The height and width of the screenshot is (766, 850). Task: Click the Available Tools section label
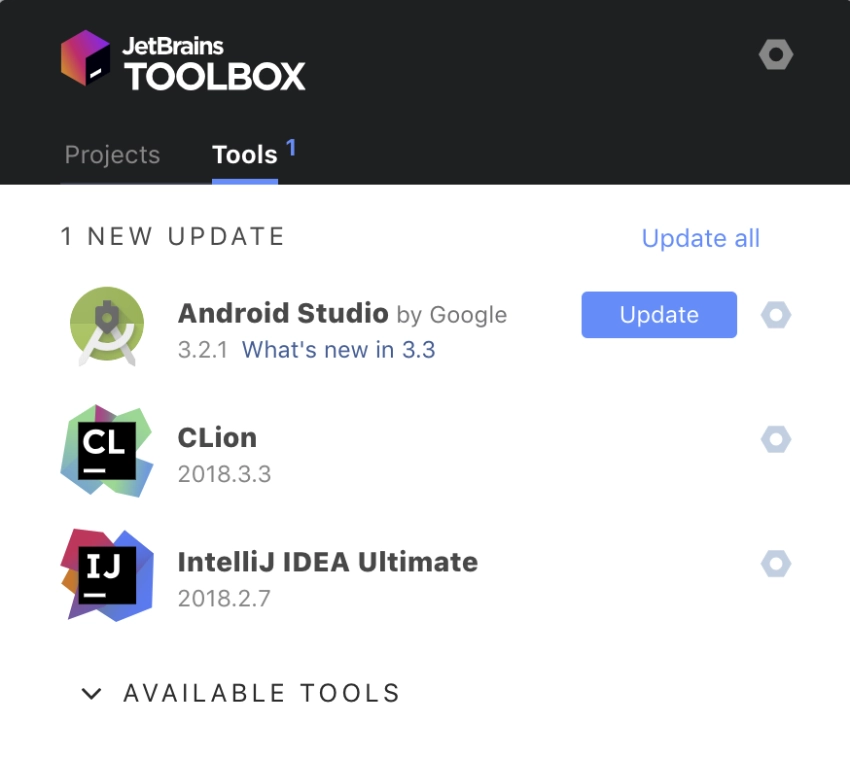pyautogui.click(x=262, y=693)
